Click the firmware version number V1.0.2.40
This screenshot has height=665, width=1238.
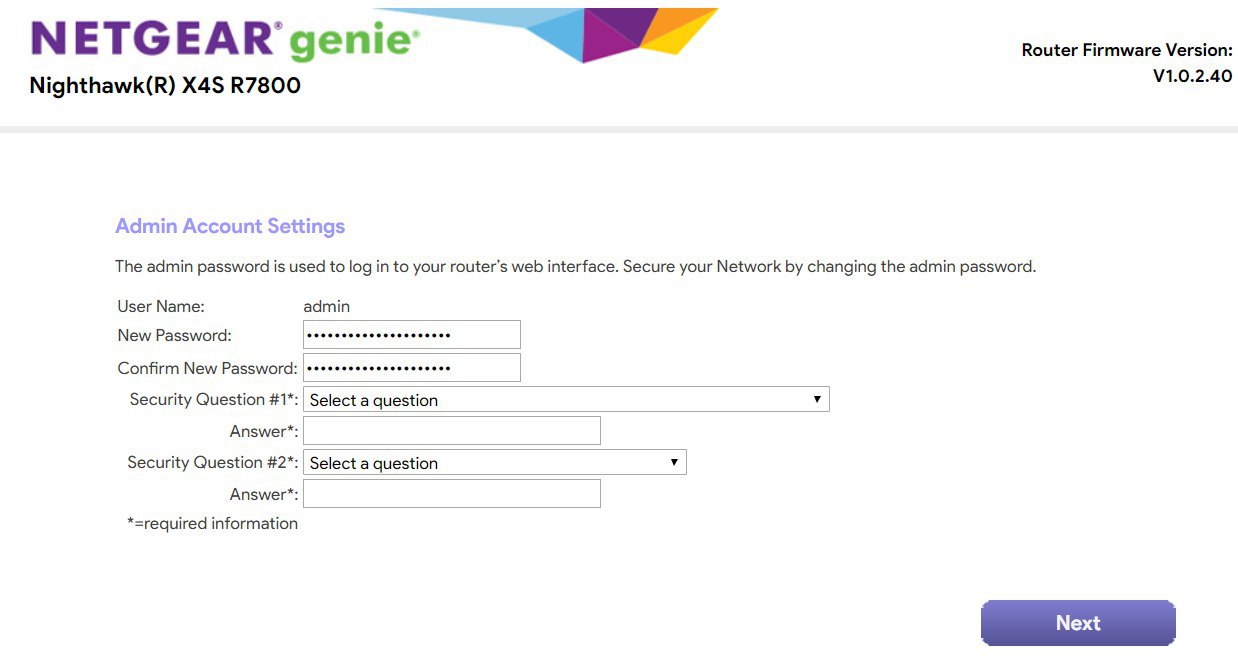(x=1192, y=76)
